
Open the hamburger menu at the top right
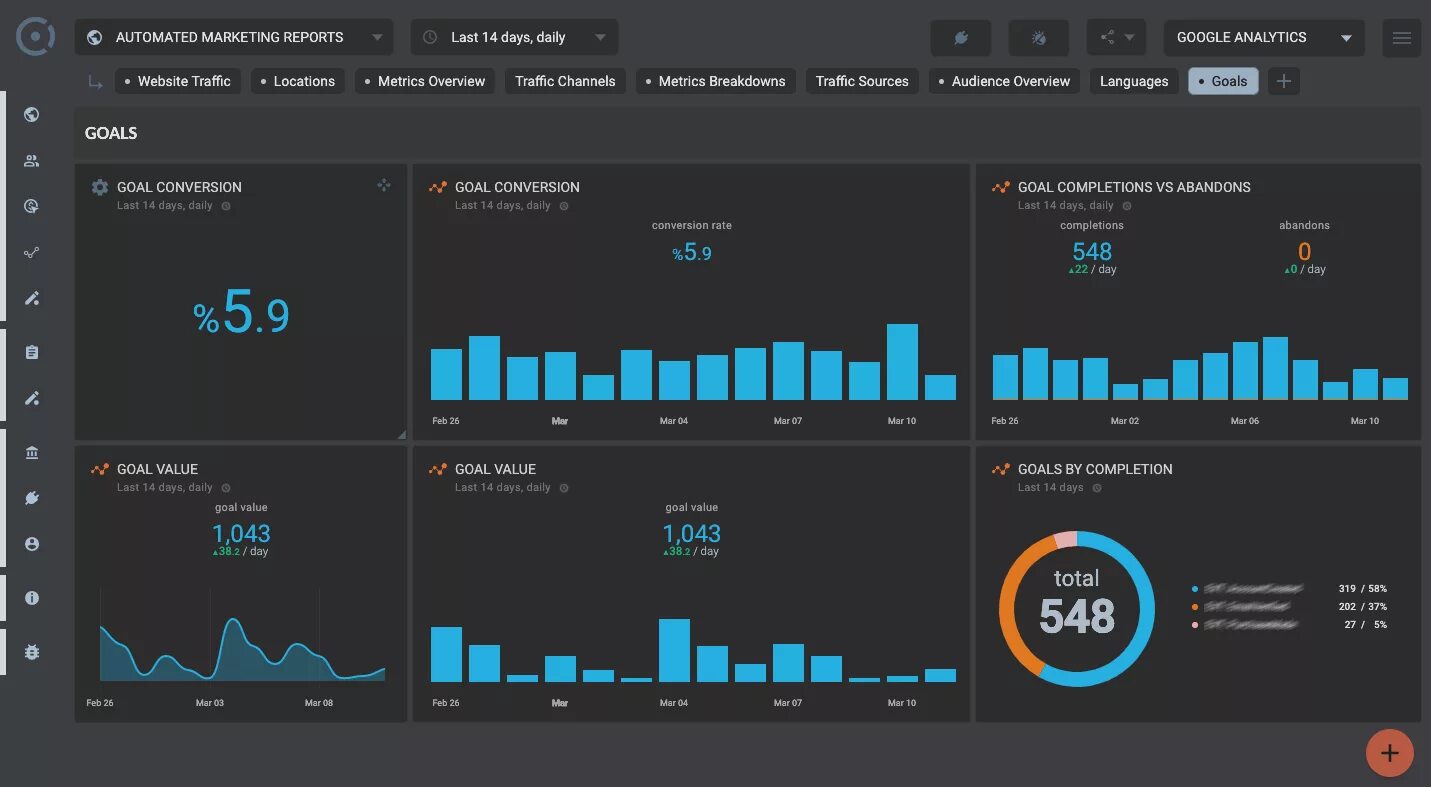click(x=1402, y=38)
